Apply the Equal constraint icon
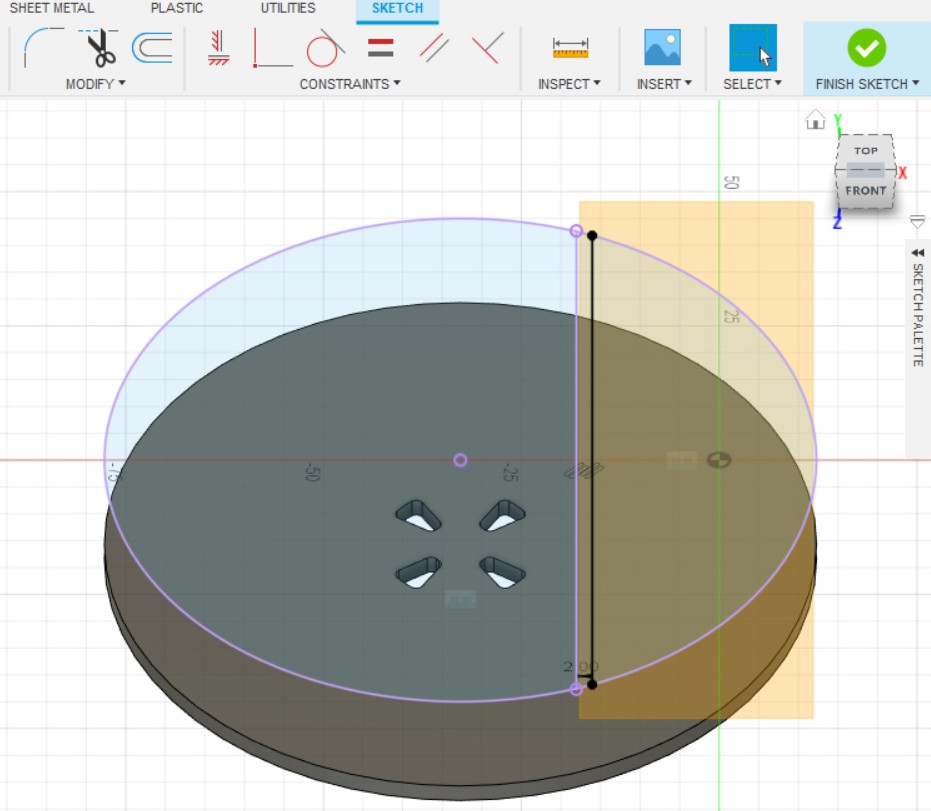The image size is (931, 811). click(x=380, y=47)
